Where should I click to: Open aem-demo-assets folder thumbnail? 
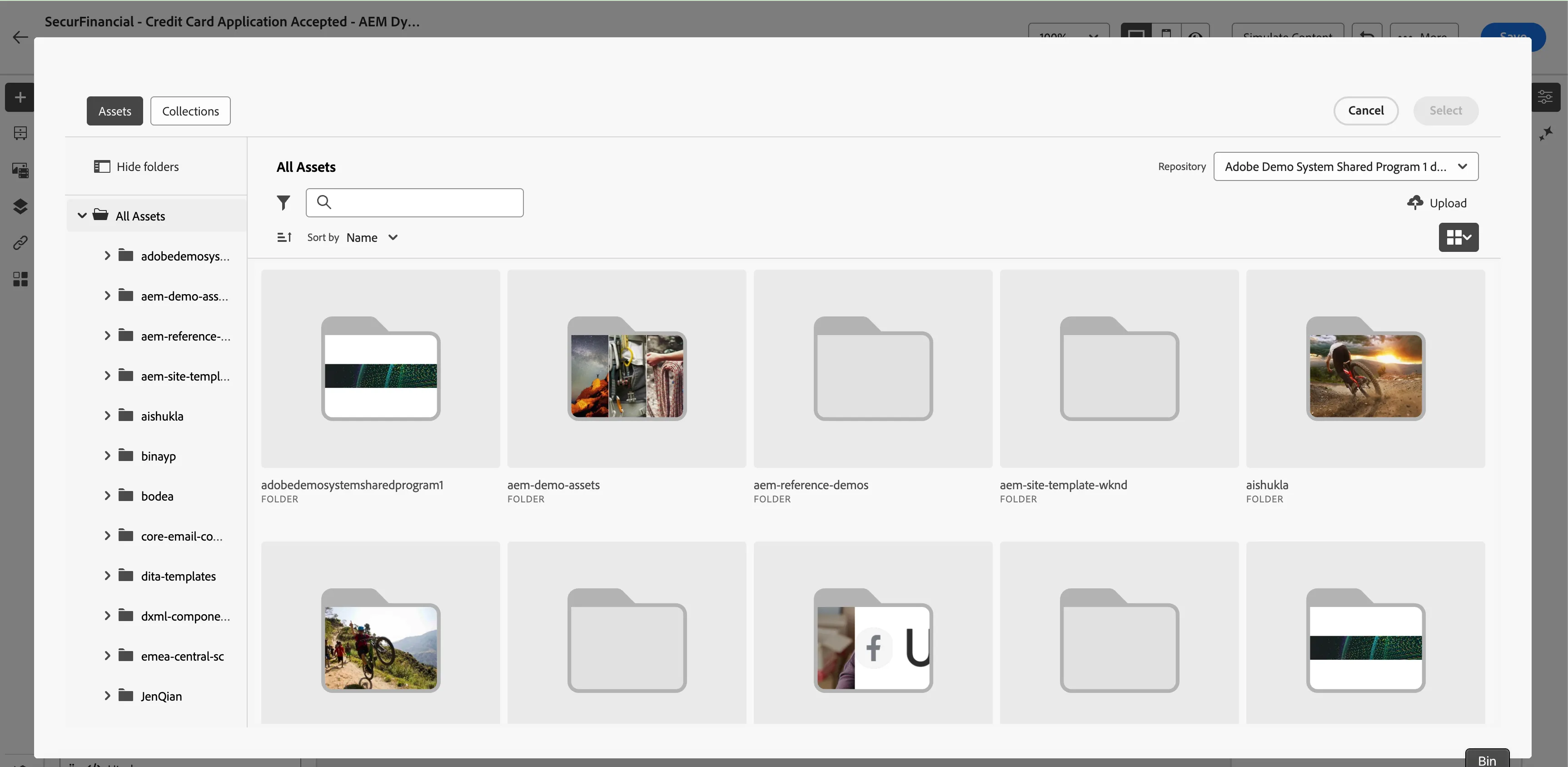[627, 369]
